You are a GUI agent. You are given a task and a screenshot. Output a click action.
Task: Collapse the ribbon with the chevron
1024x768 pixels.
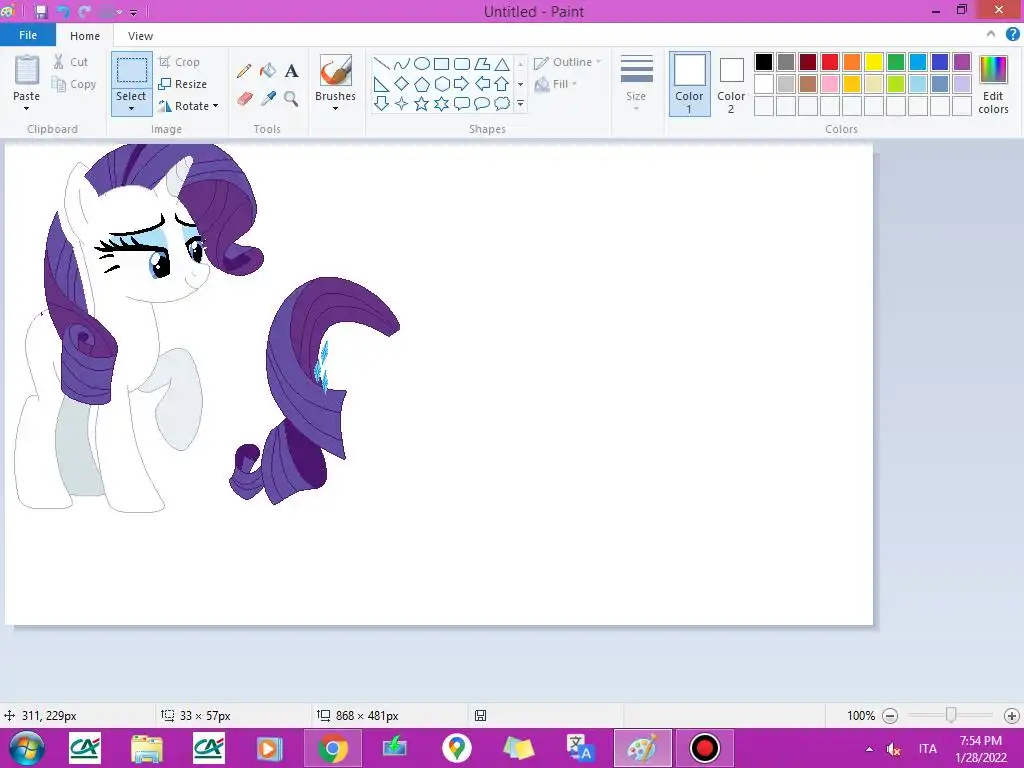[991, 35]
